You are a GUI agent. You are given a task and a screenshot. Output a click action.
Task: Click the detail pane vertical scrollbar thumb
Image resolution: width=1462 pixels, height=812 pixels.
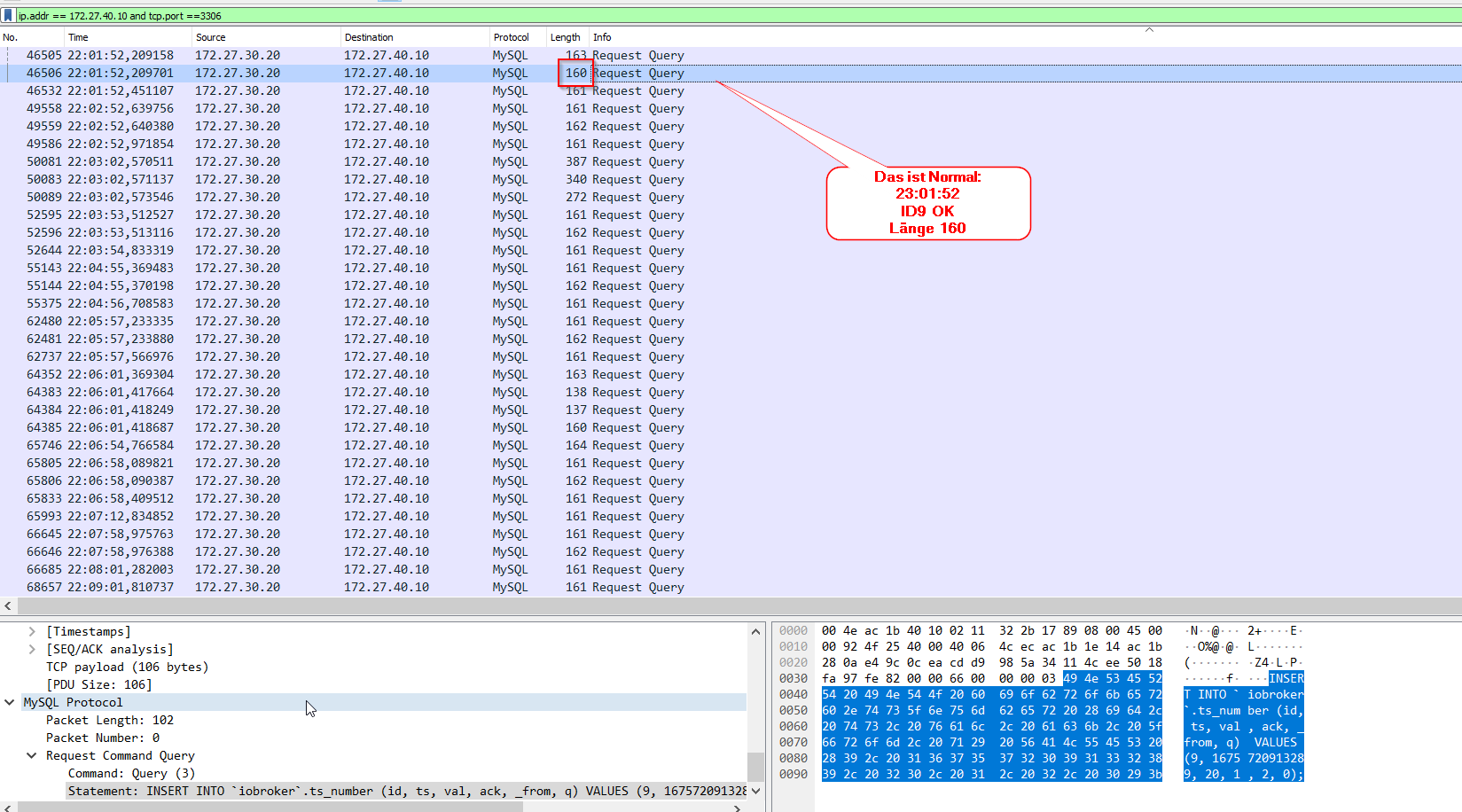point(755,766)
